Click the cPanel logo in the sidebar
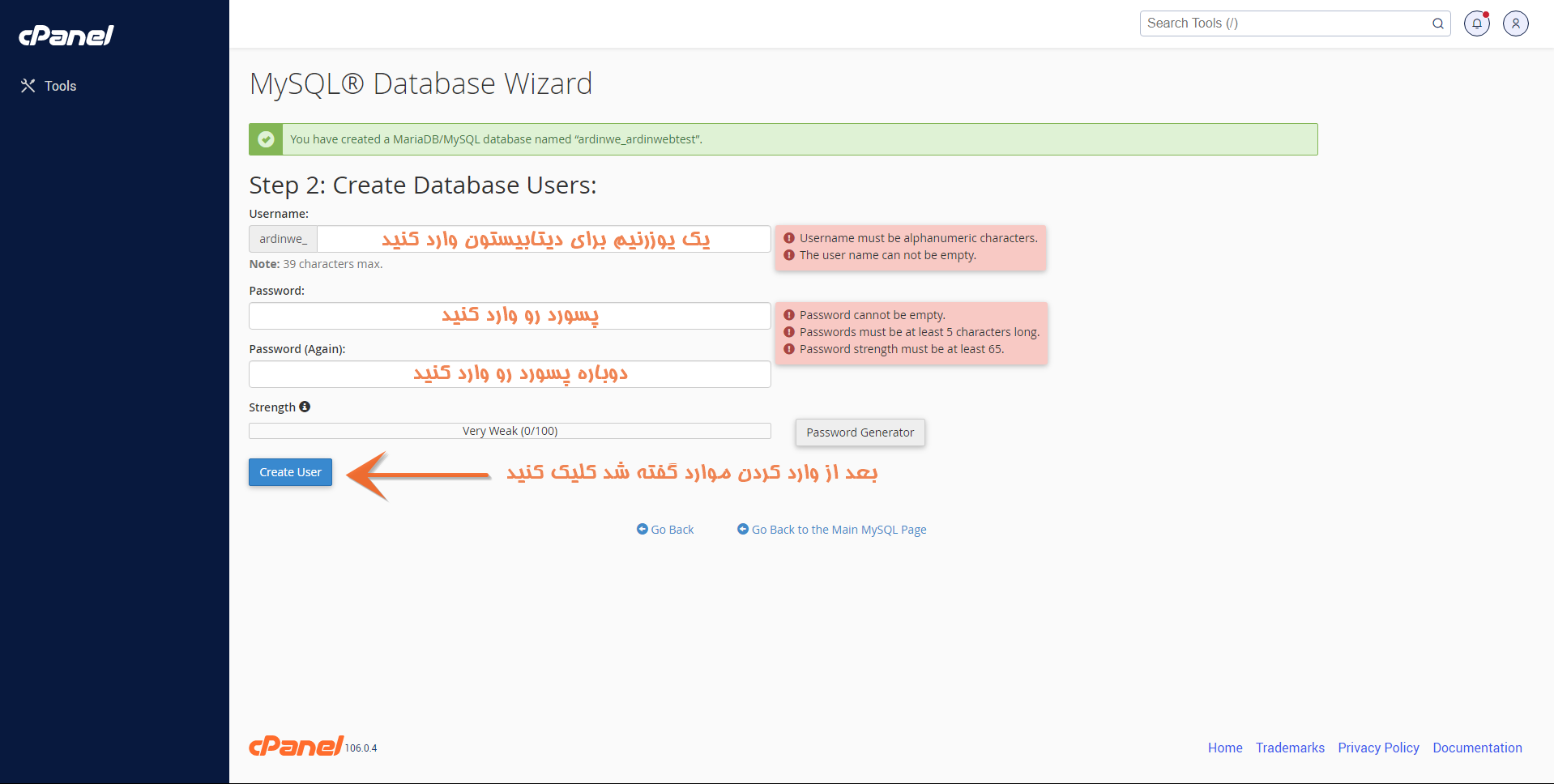Viewport: 1554px width, 784px height. (x=66, y=35)
